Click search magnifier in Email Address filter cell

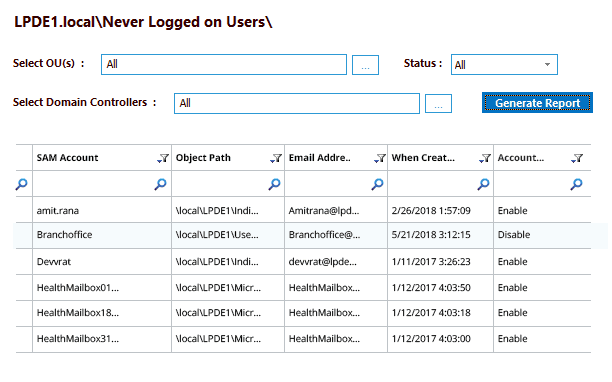pyautogui.click(x=377, y=184)
